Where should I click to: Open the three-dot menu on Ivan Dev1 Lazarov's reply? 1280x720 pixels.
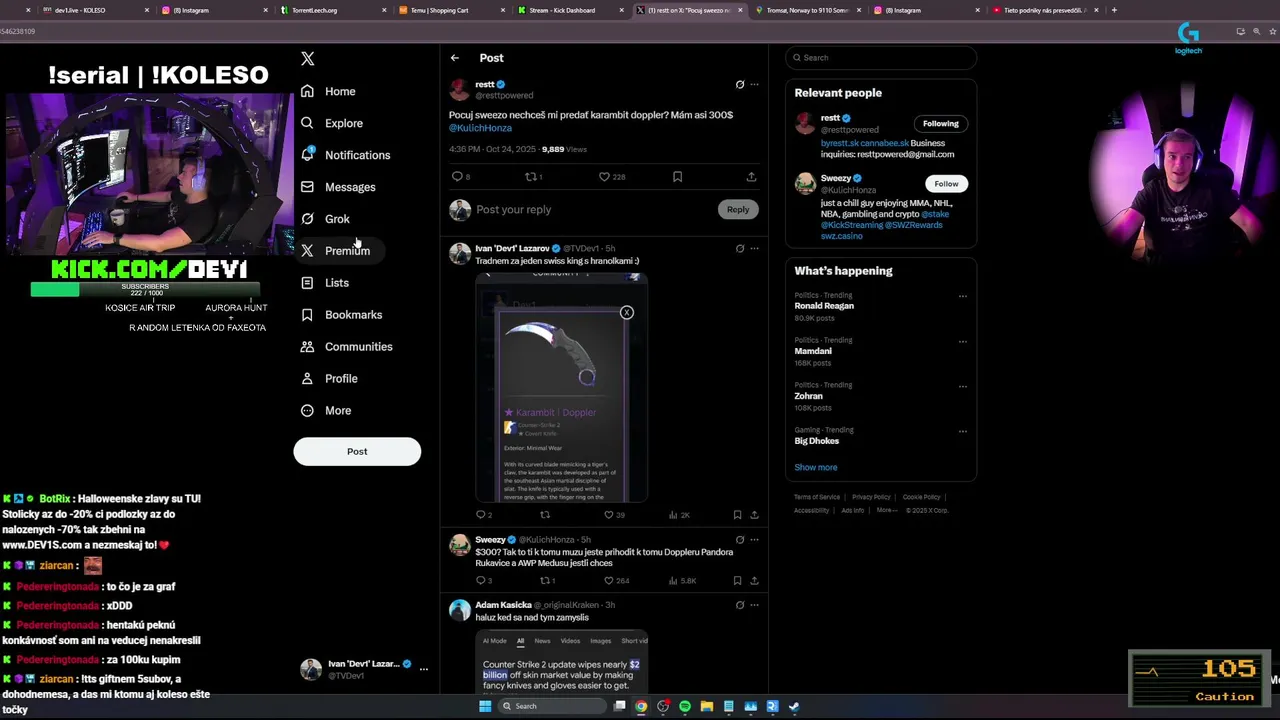pyautogui.click(x=754, y=249)
